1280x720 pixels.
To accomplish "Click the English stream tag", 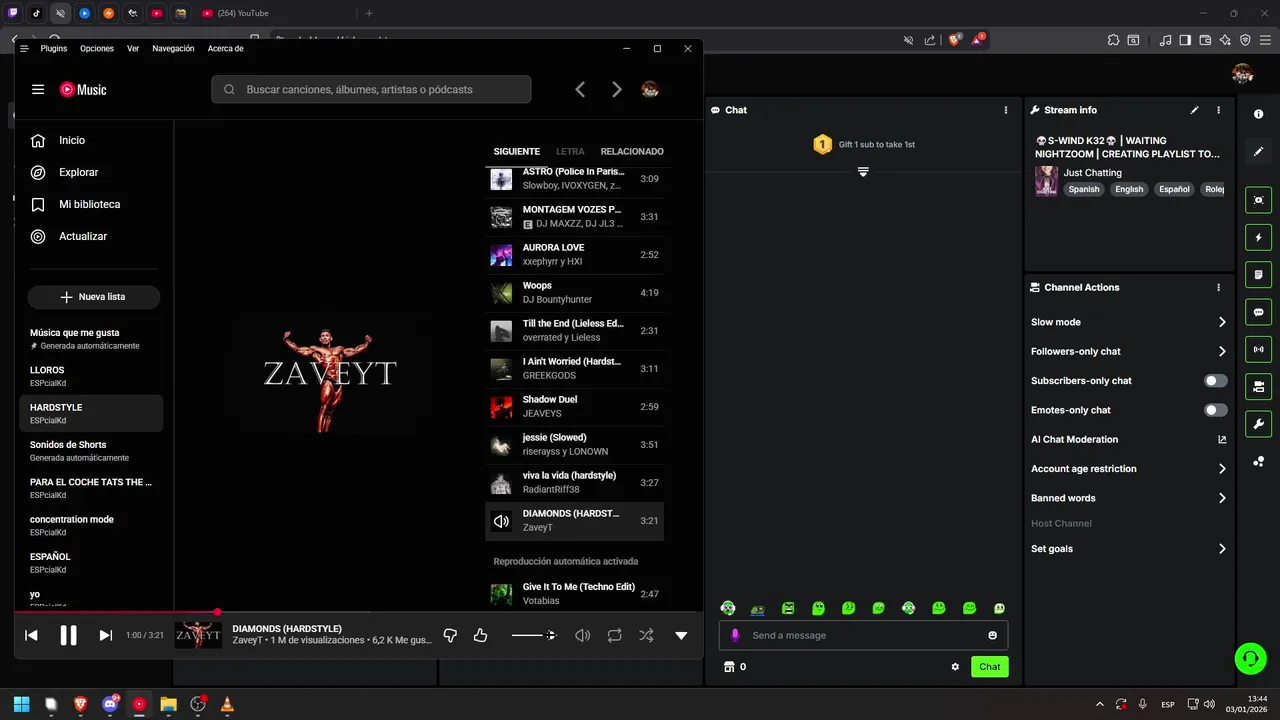I will click(1129, 189).
